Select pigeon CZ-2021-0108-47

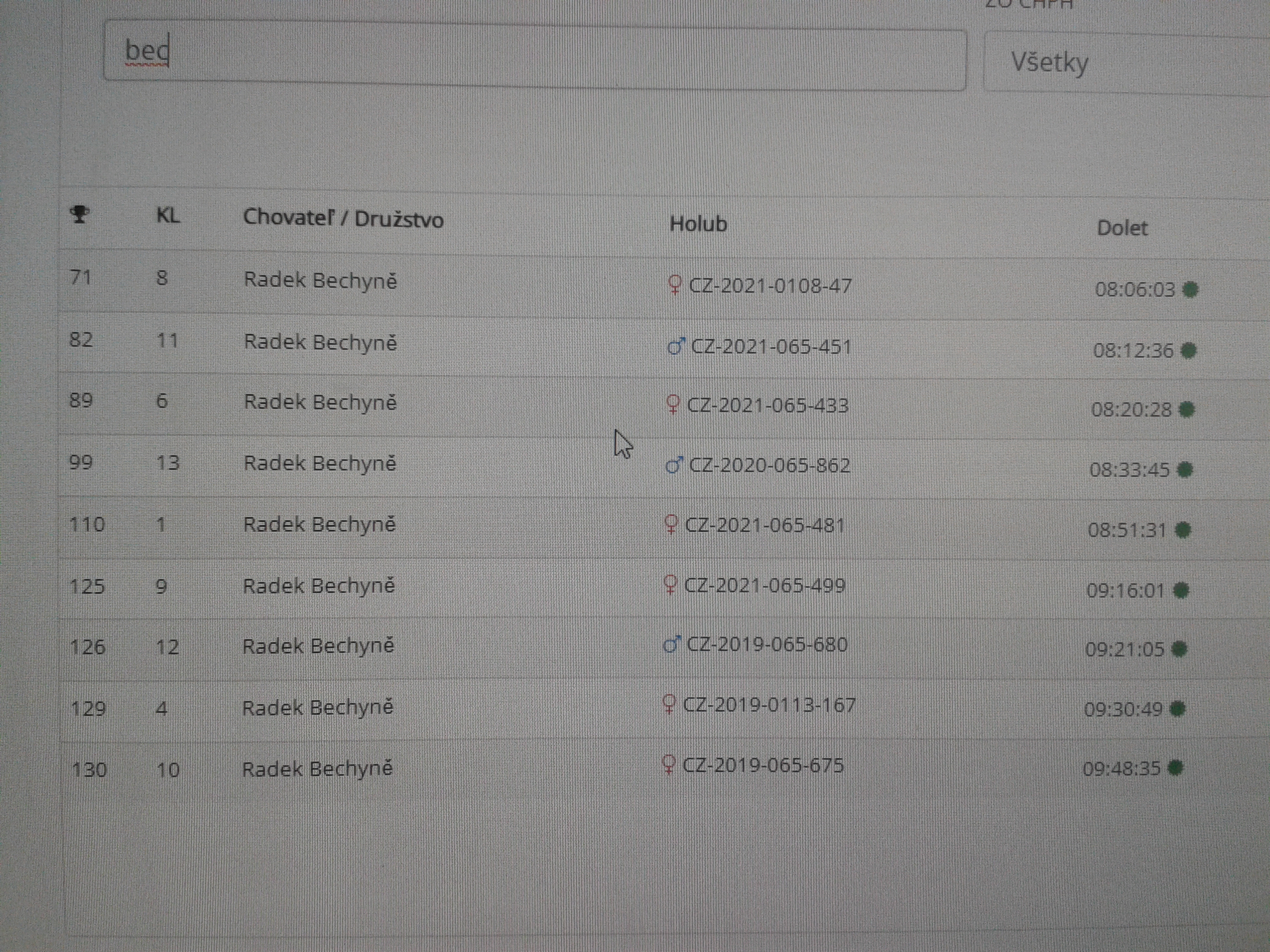(770, 286)
